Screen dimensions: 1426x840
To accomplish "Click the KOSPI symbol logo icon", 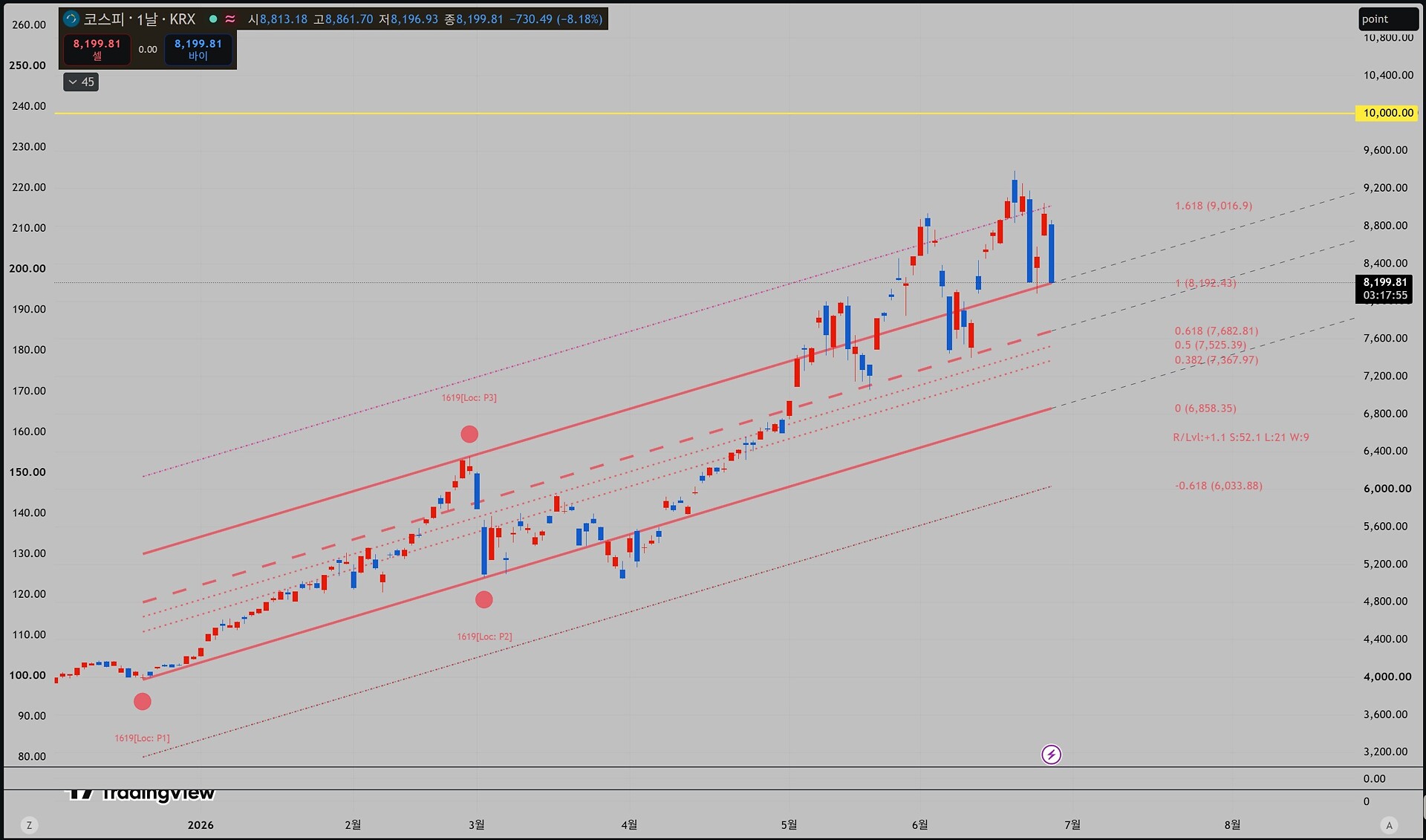I will coord(71,19).
